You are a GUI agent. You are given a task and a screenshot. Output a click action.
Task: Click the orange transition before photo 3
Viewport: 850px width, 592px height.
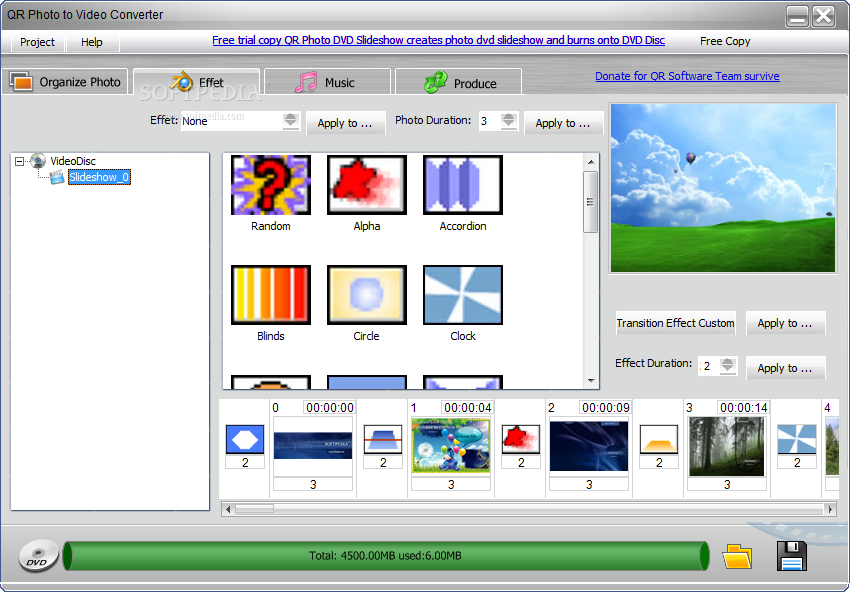point(659,439)
